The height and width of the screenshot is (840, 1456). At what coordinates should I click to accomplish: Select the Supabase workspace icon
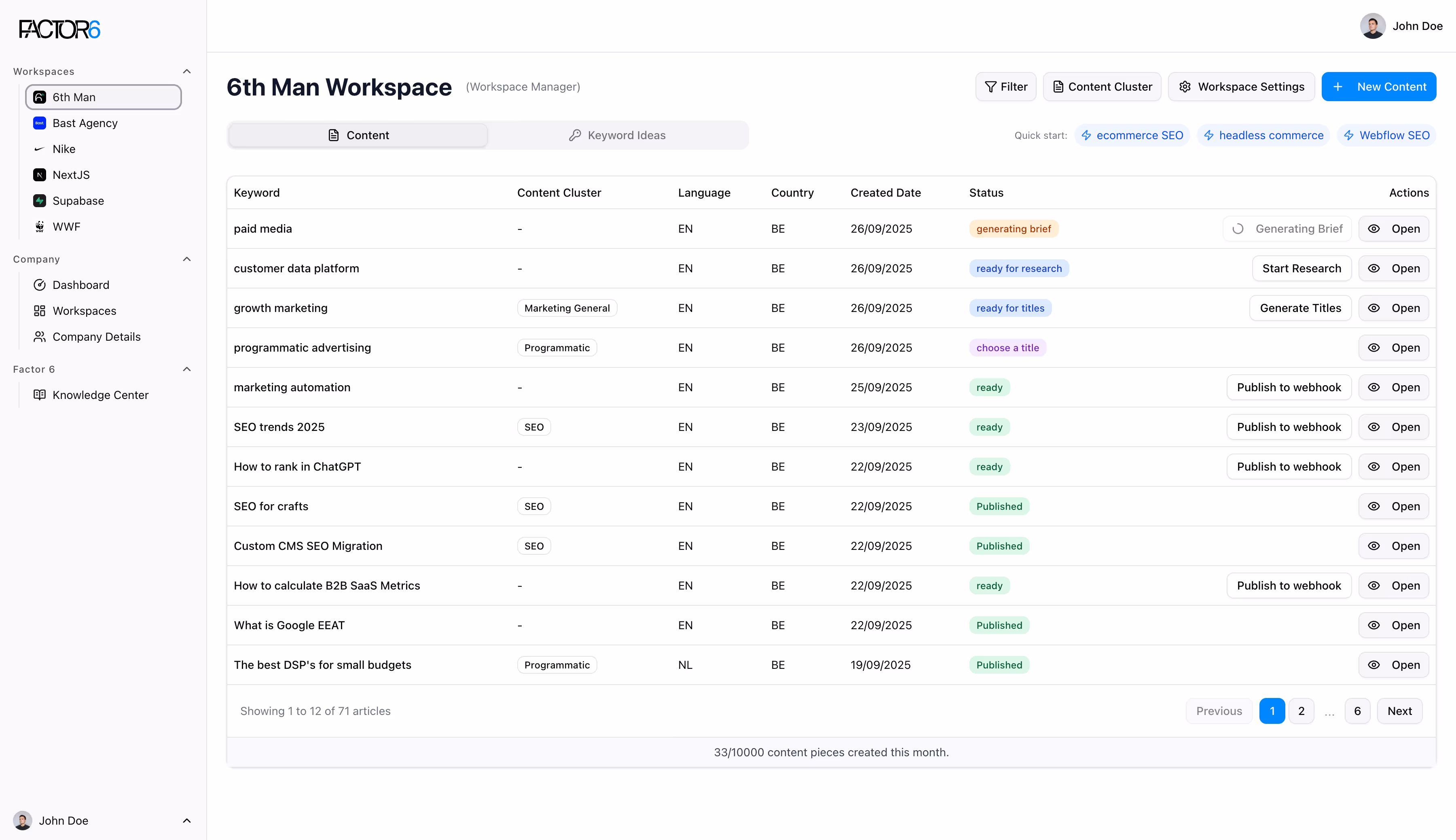[39, 201]
